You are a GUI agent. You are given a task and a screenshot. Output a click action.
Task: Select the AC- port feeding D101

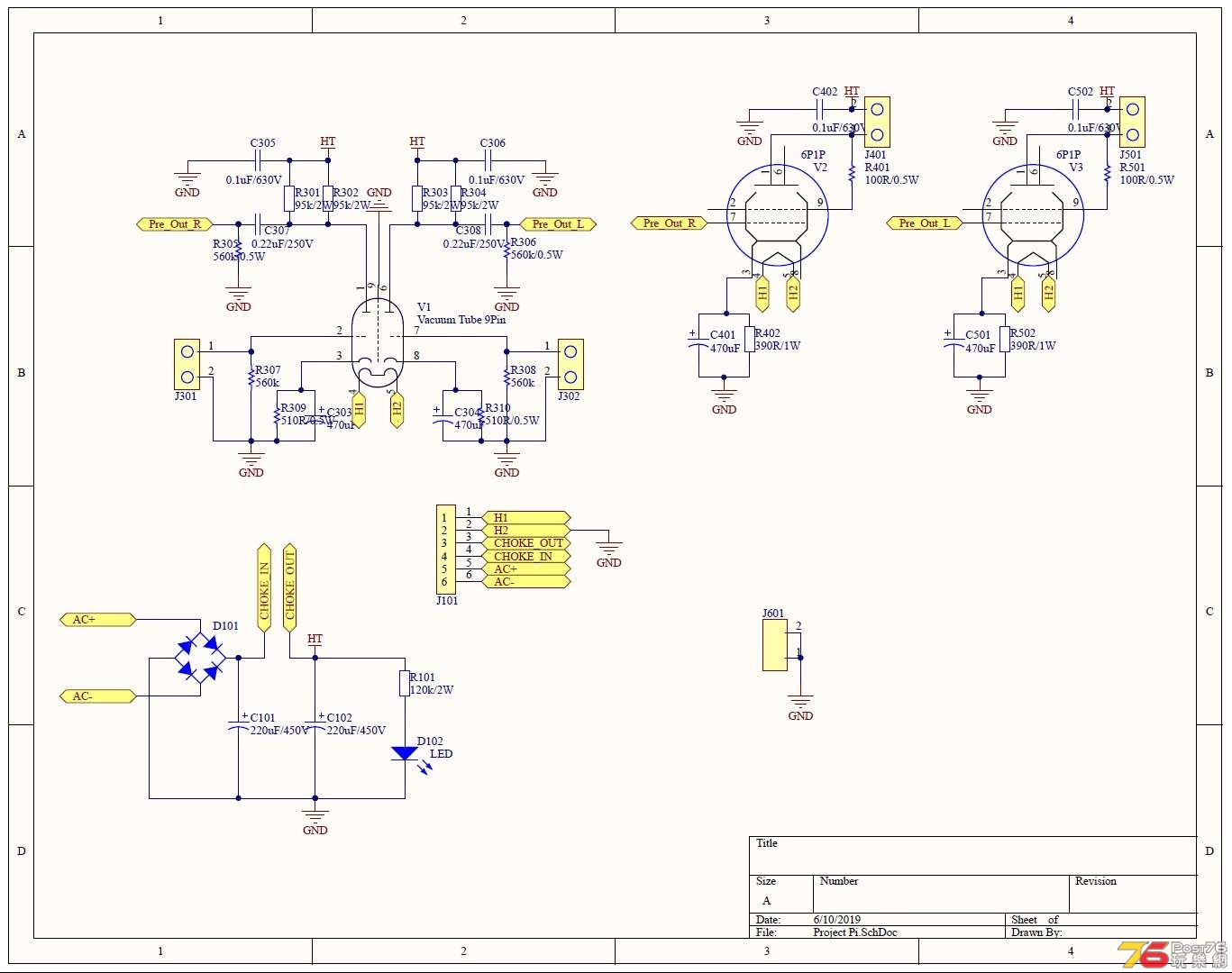pyautogui.click(x=98, y=696)
